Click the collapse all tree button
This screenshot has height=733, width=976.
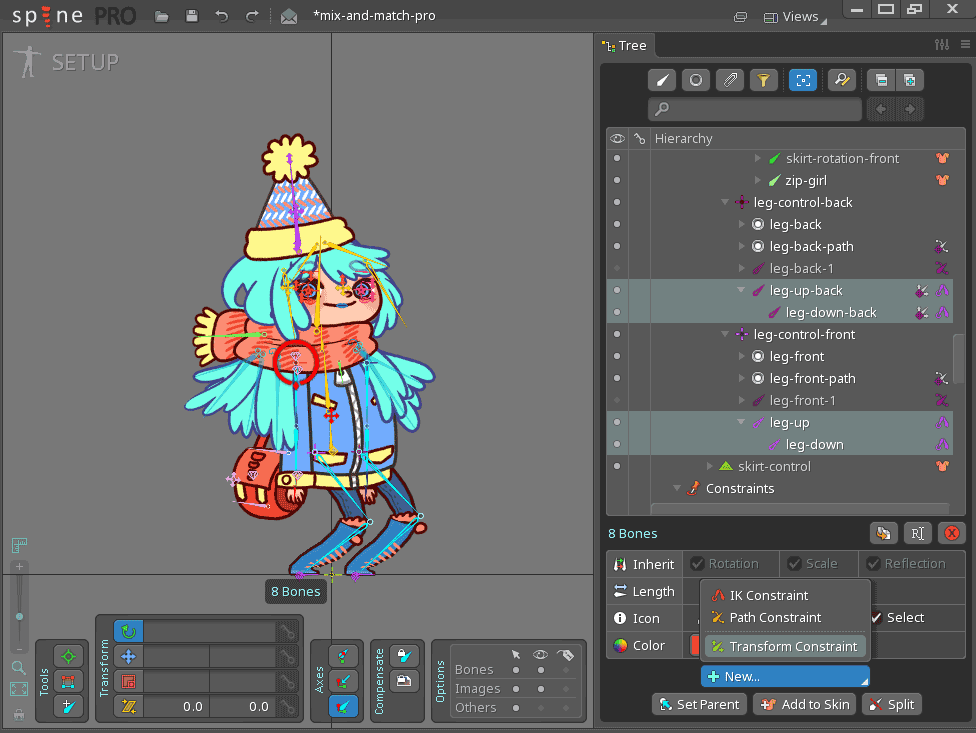click(880, 81)
